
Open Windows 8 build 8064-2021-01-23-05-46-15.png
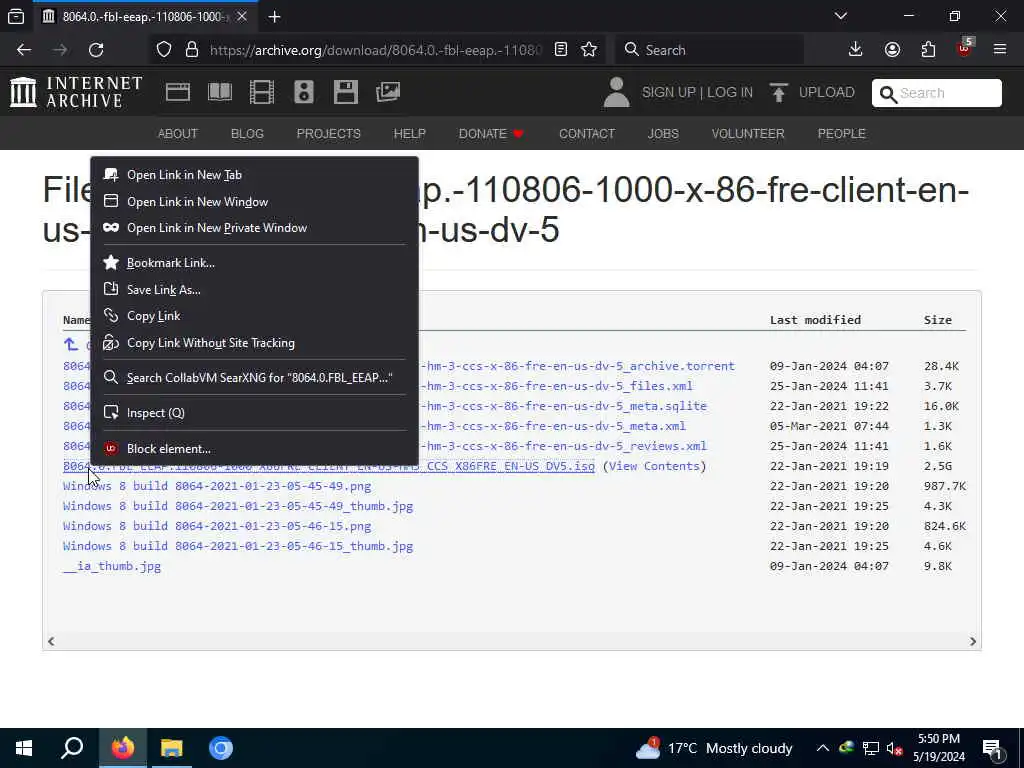217,526
